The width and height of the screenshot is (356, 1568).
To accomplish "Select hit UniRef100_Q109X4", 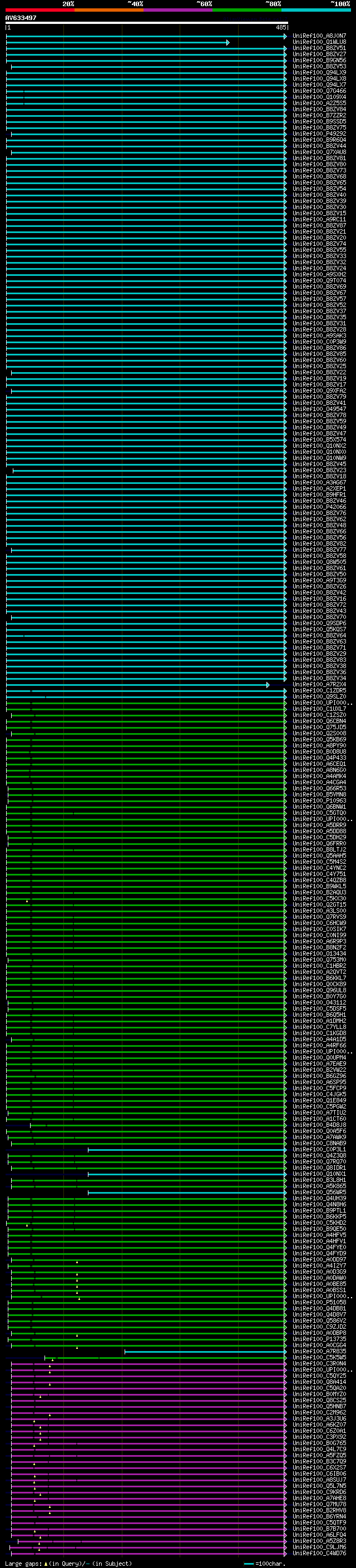I will pyautogui.click(x=319, y=97).
